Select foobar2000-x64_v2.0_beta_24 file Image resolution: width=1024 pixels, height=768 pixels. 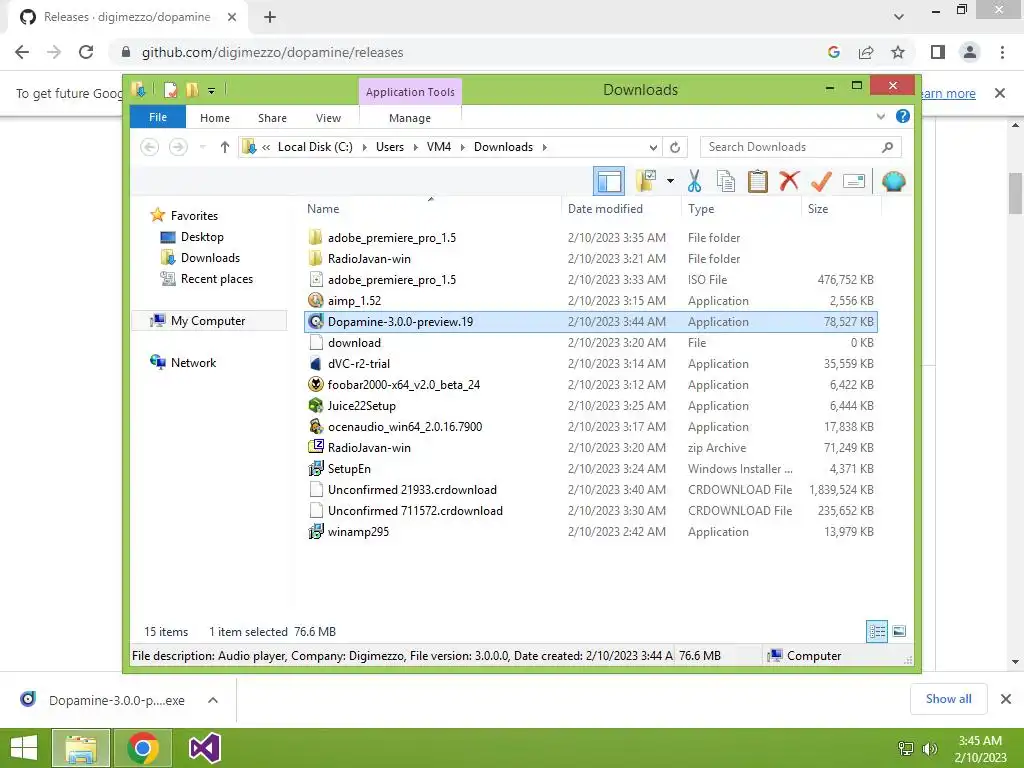pos(590,385)
